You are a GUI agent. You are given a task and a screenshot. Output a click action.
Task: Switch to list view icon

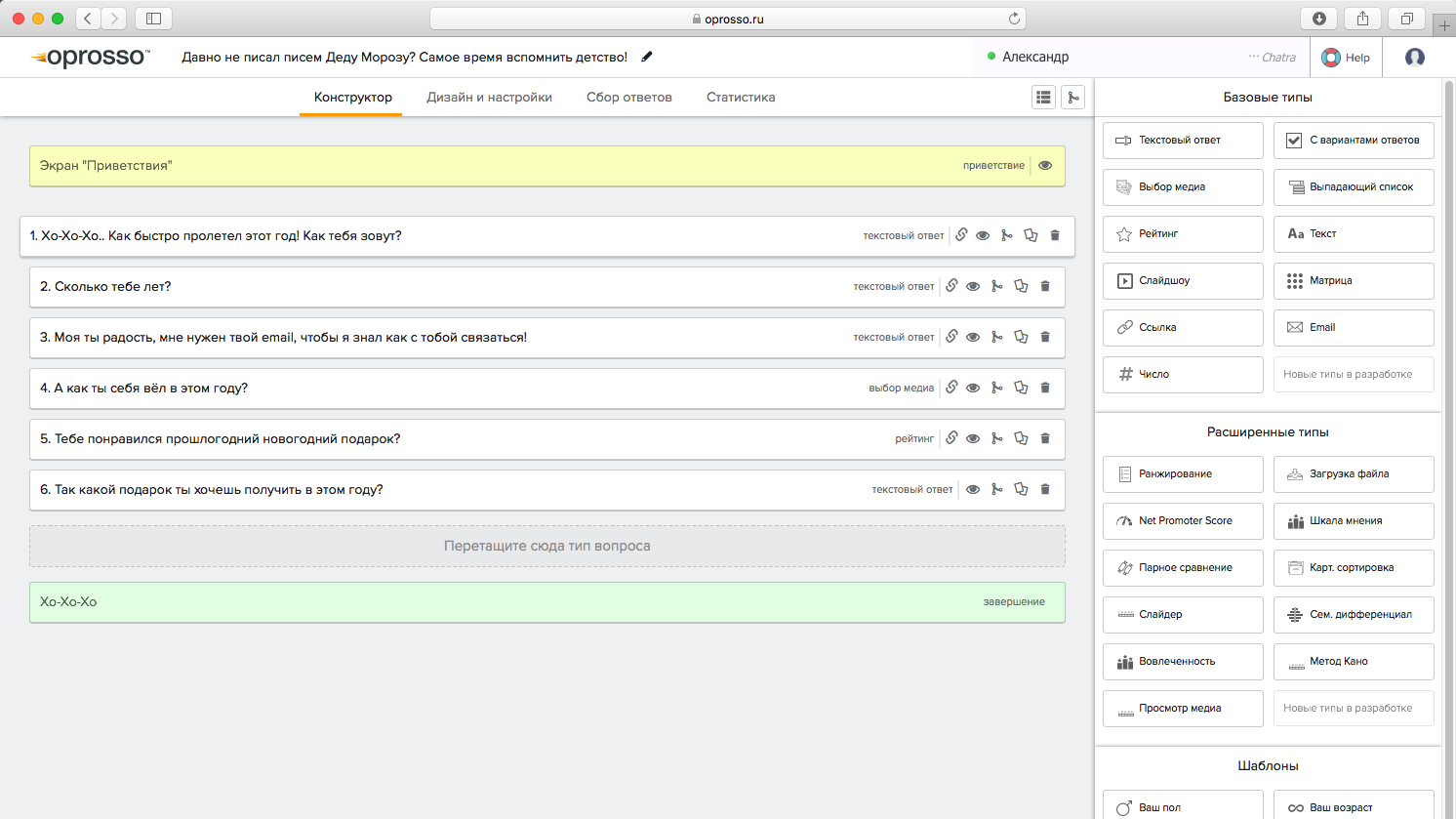(1044, 97)
